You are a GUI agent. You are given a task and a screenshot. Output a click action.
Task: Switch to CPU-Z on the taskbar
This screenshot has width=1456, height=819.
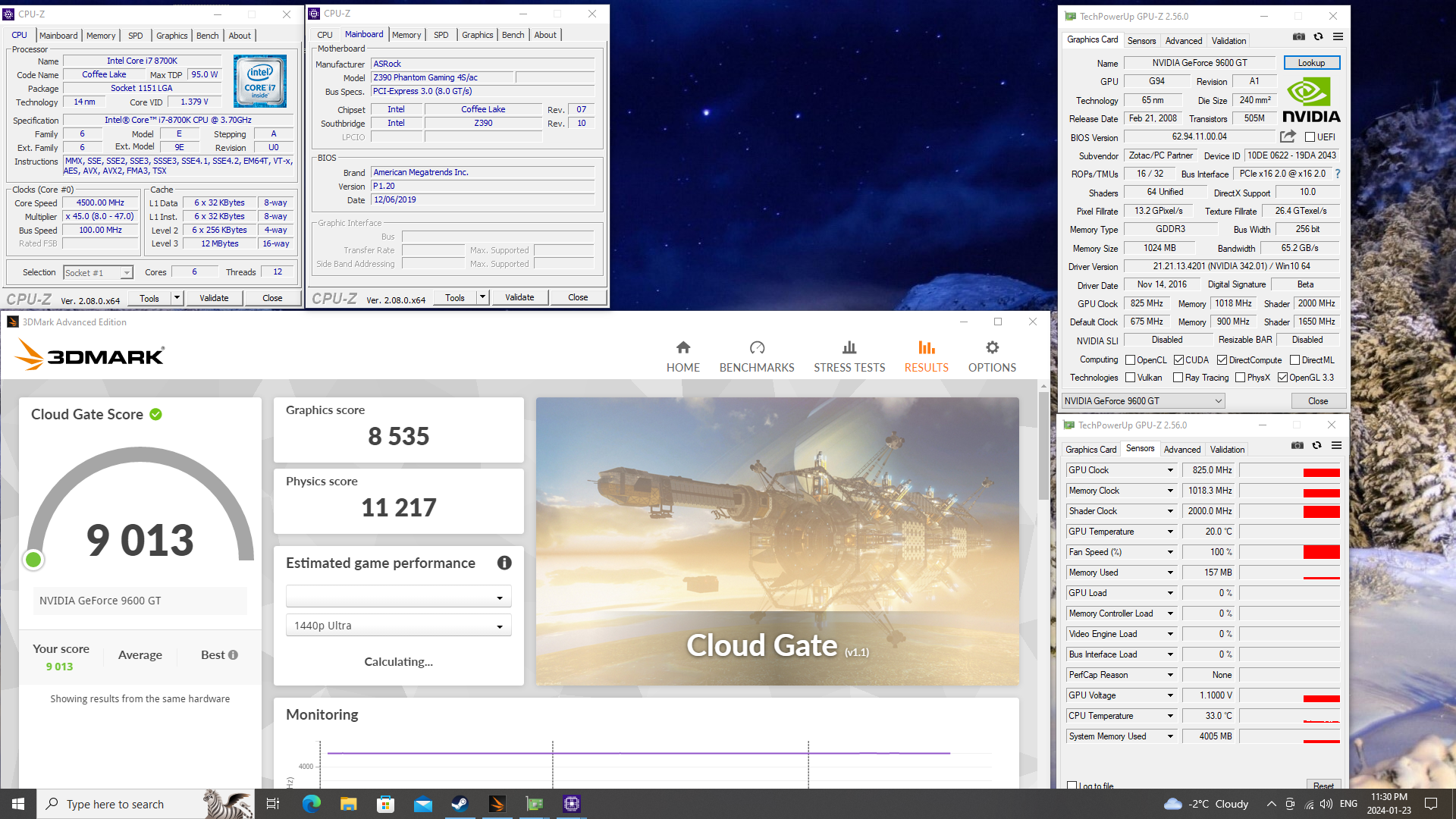point(572,804)
